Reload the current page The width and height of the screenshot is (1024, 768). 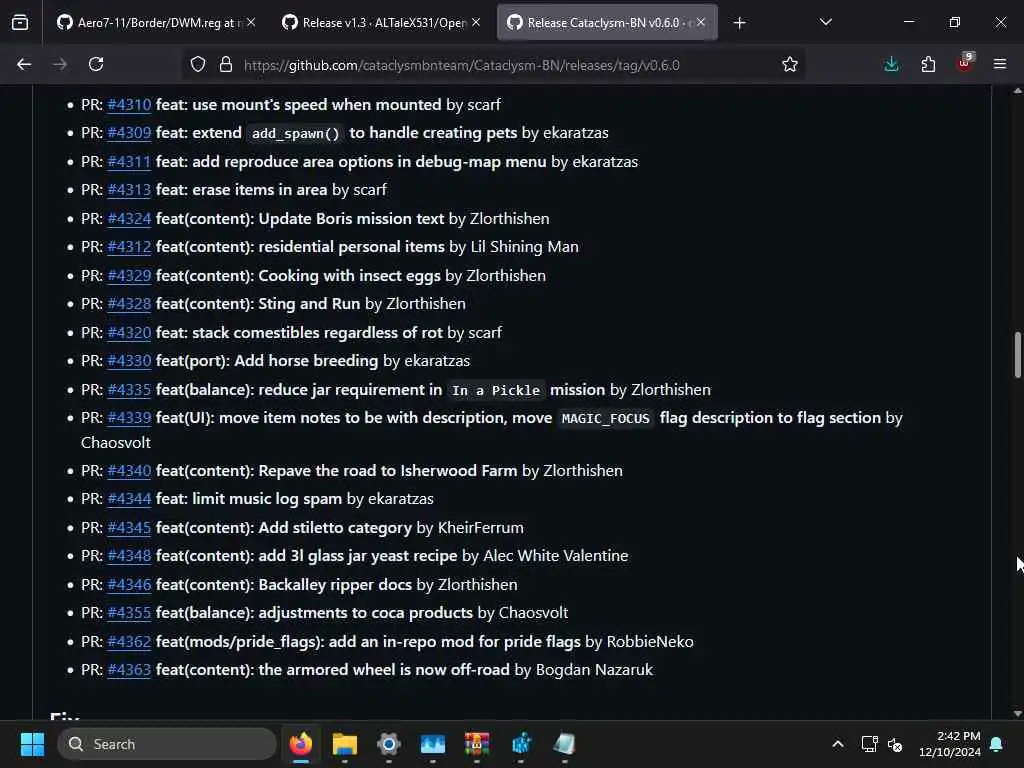pyautogui.click(x=96, y=65)
